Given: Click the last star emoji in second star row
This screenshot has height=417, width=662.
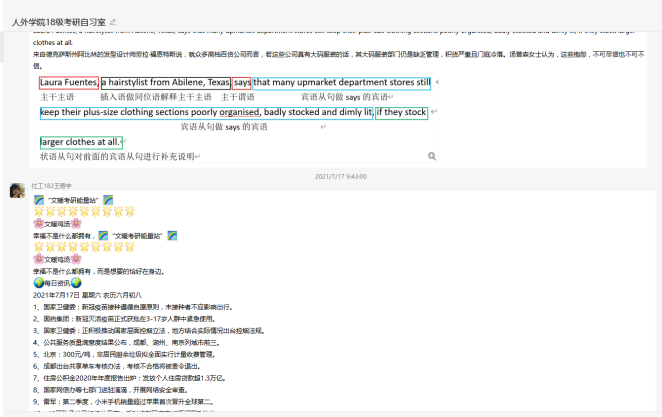Looking at the screenshot, I should [x=129, y=247].
